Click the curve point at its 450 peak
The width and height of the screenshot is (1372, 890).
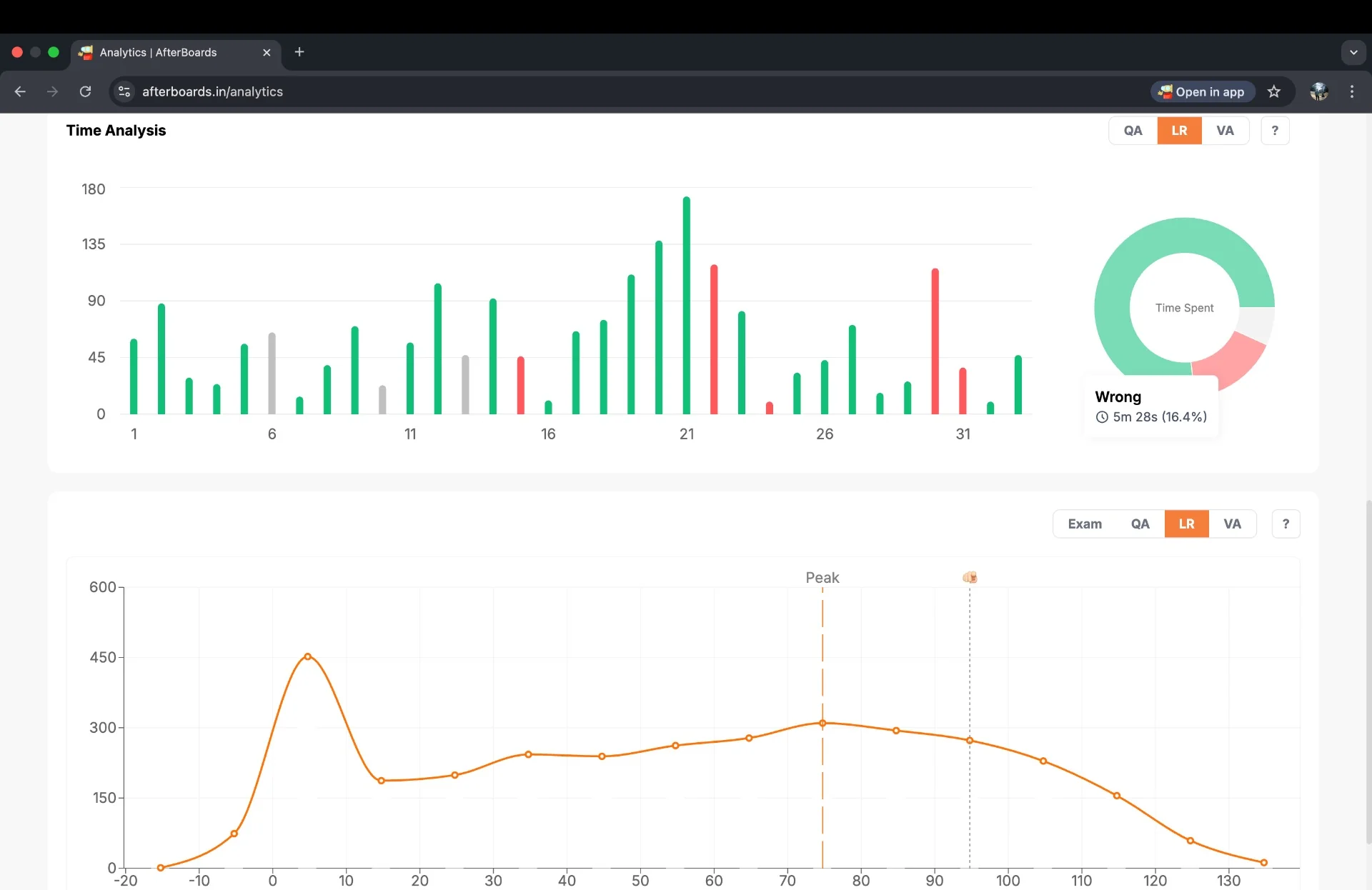tap(307, 656)
